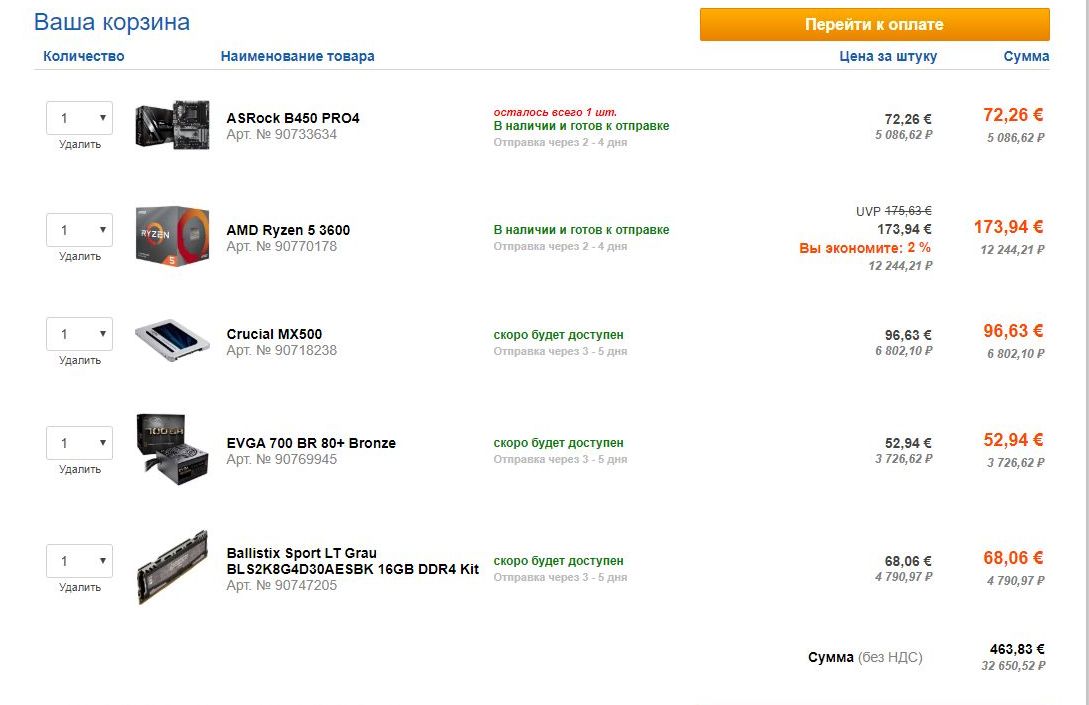Open the AMD Ryzen 5 3600 product image
Screen dimensions: 1089x705
172,236
